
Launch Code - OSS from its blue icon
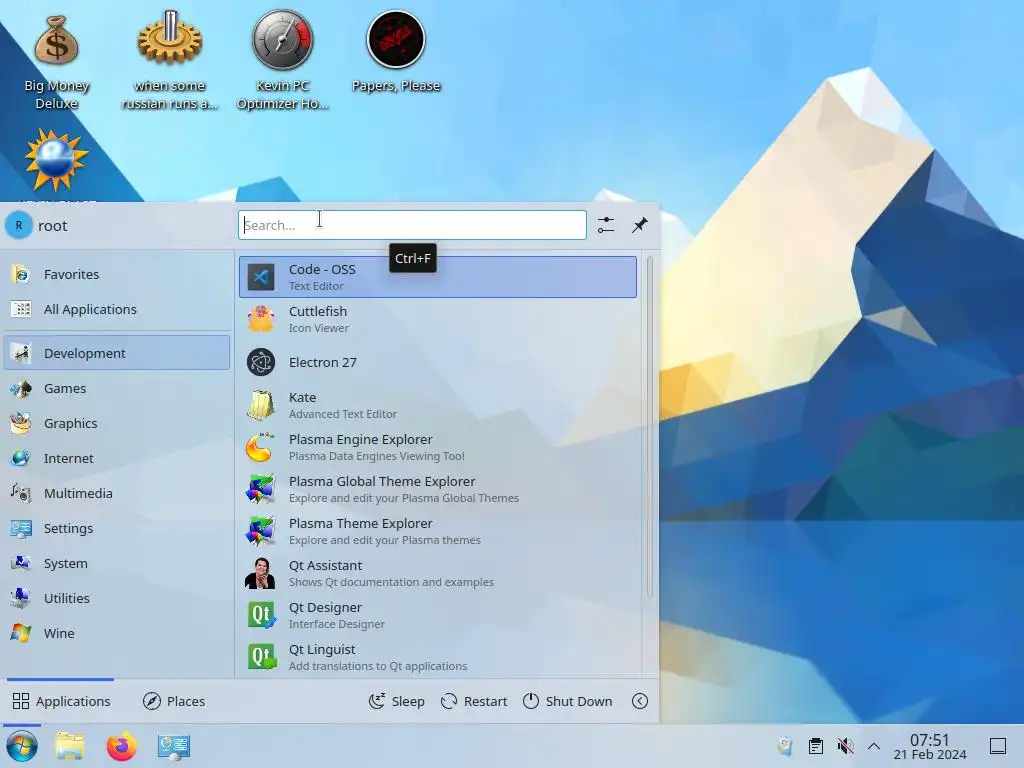point(261,277)
